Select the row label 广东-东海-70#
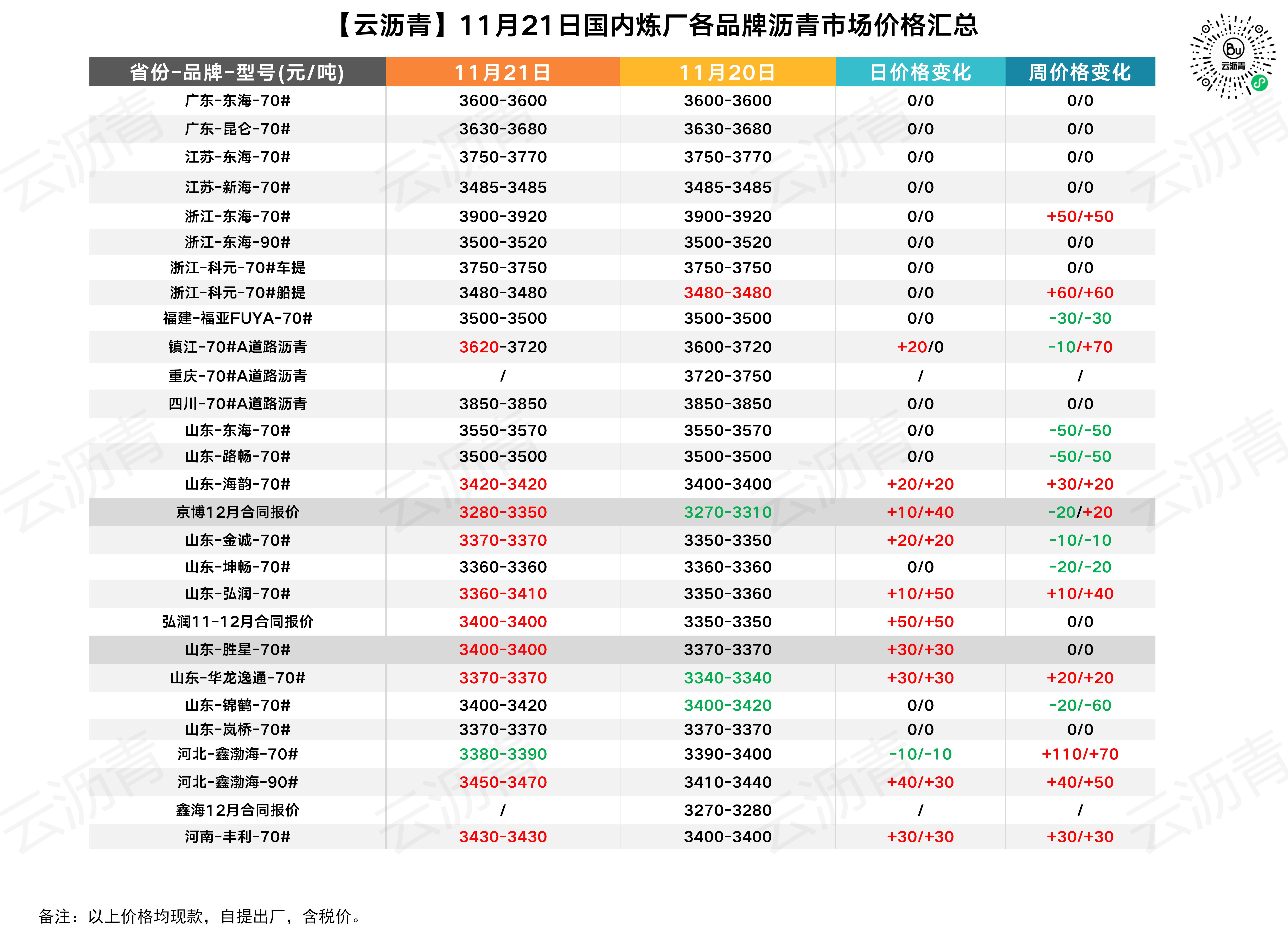 [237, 101]
